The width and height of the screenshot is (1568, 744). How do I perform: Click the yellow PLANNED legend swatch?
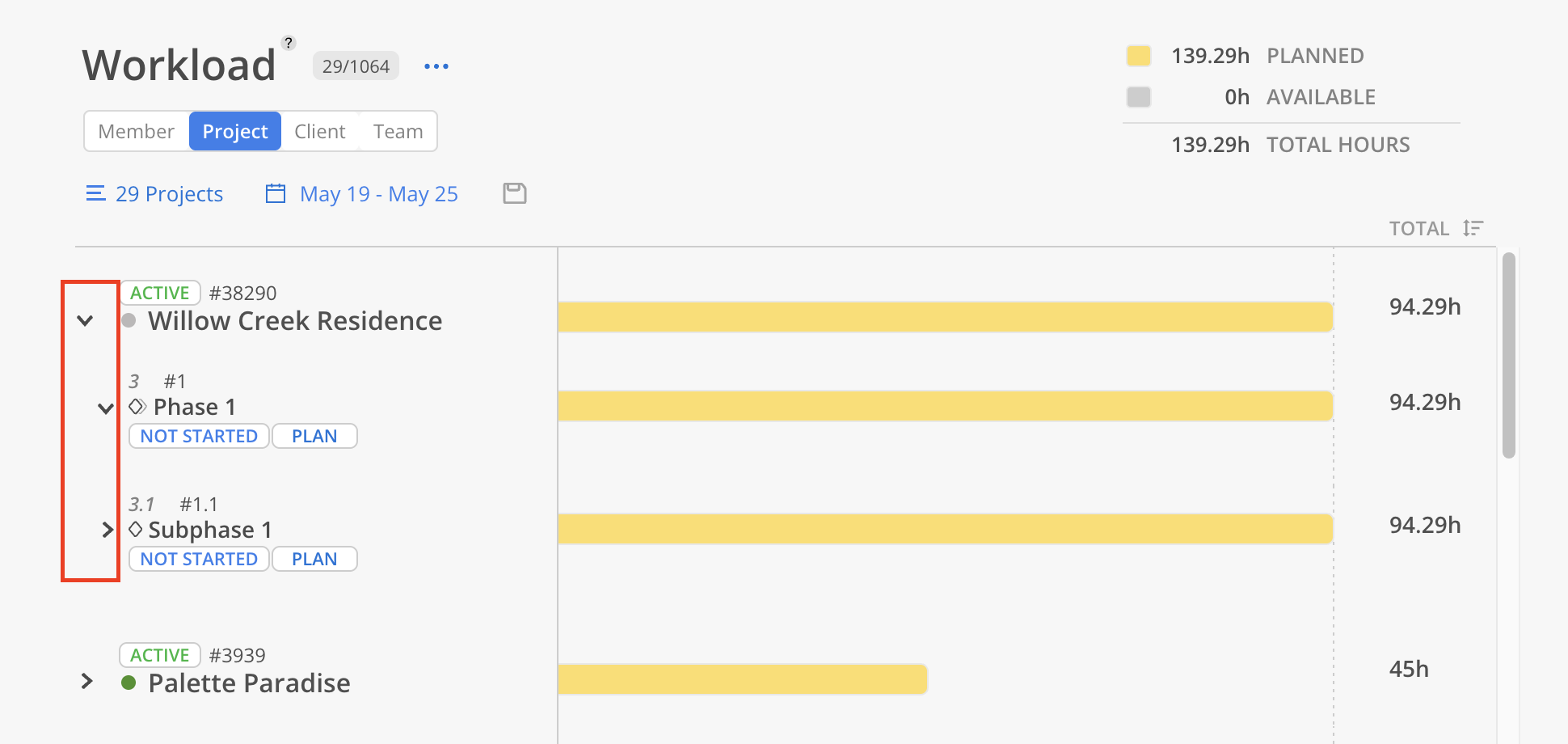coord(1139,55)
